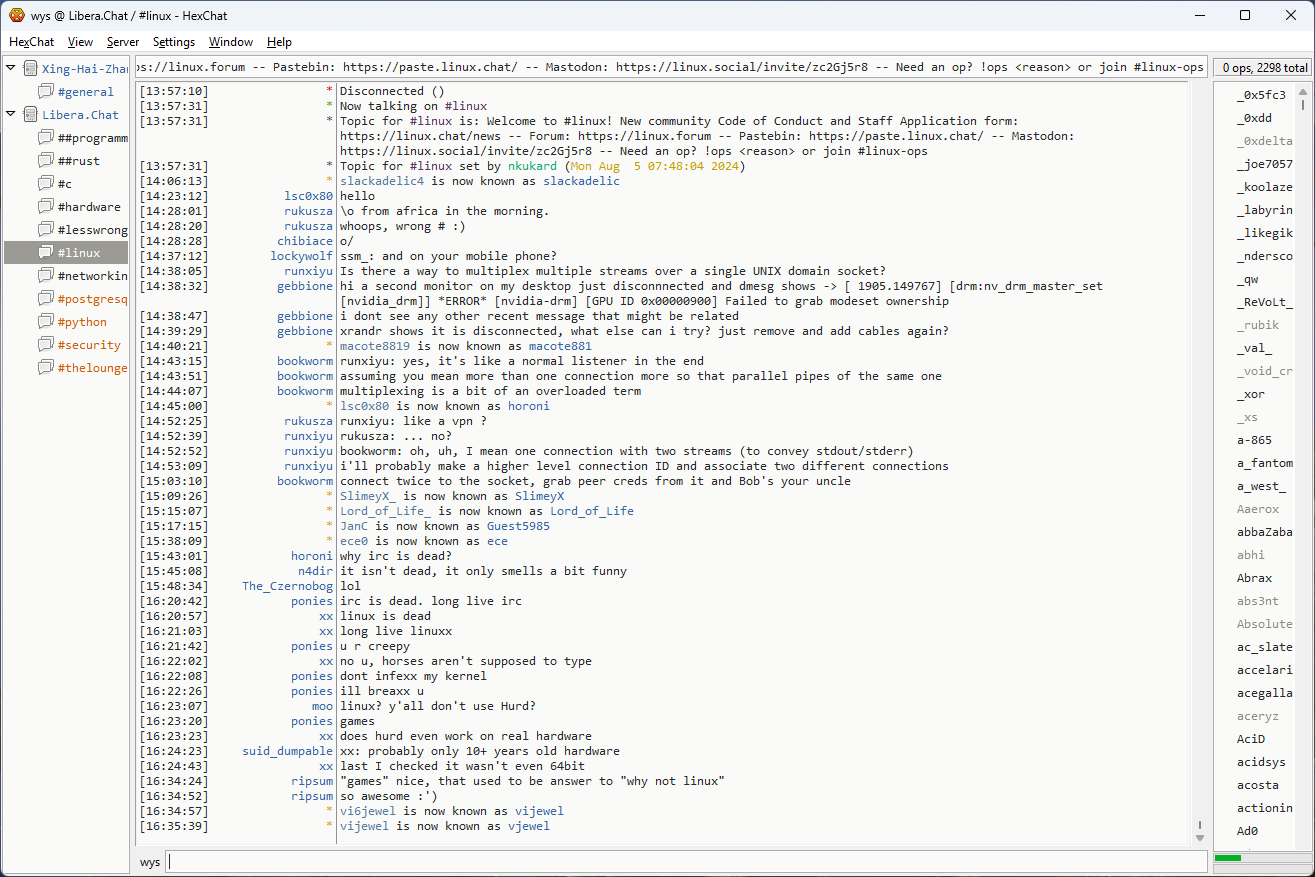Click the channel icon next to ##rust
1315x877 pixels.
46,161
